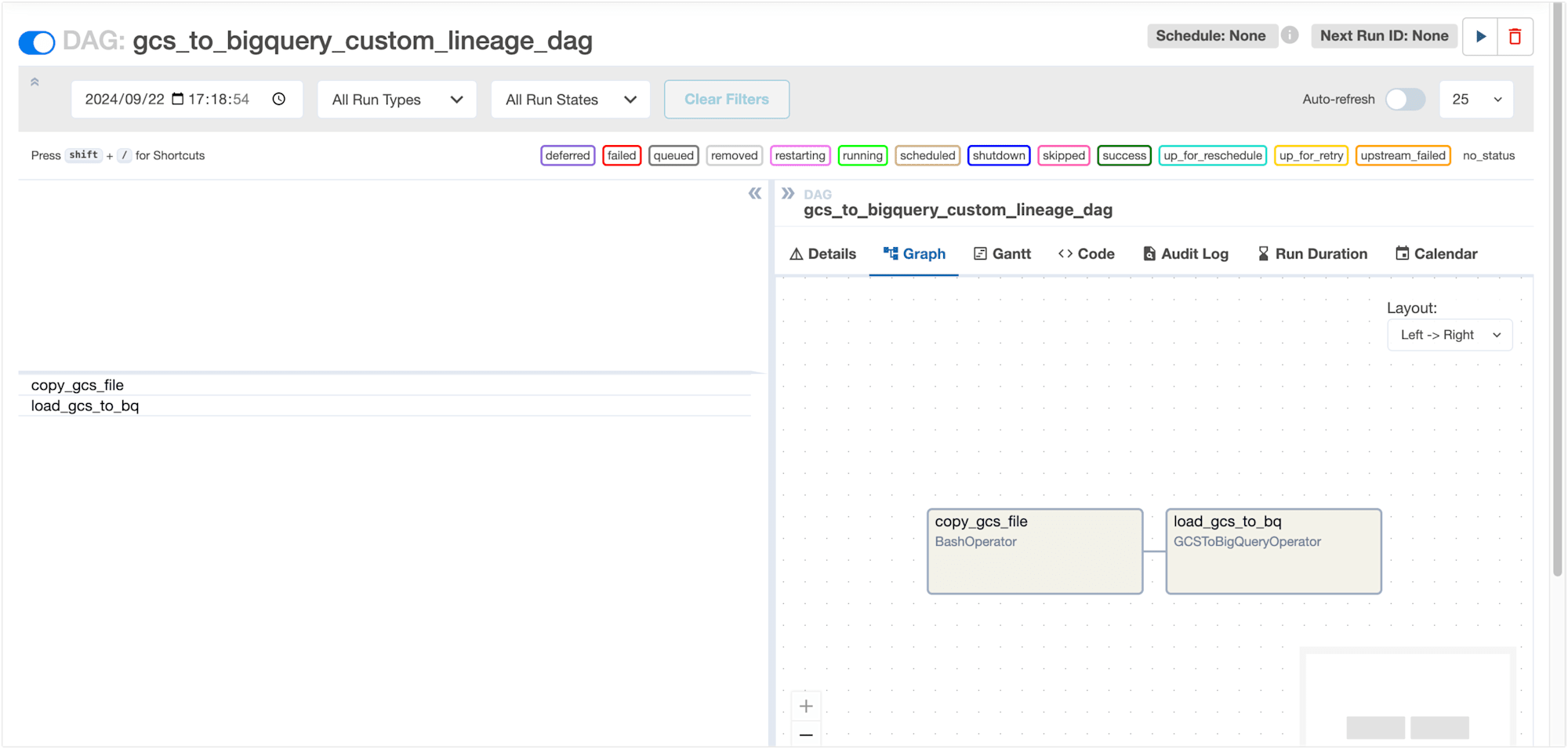The height and width of the screenshot is (749, 1568).
Task: Click the Clear Filters button
Action: click(727, 100)
